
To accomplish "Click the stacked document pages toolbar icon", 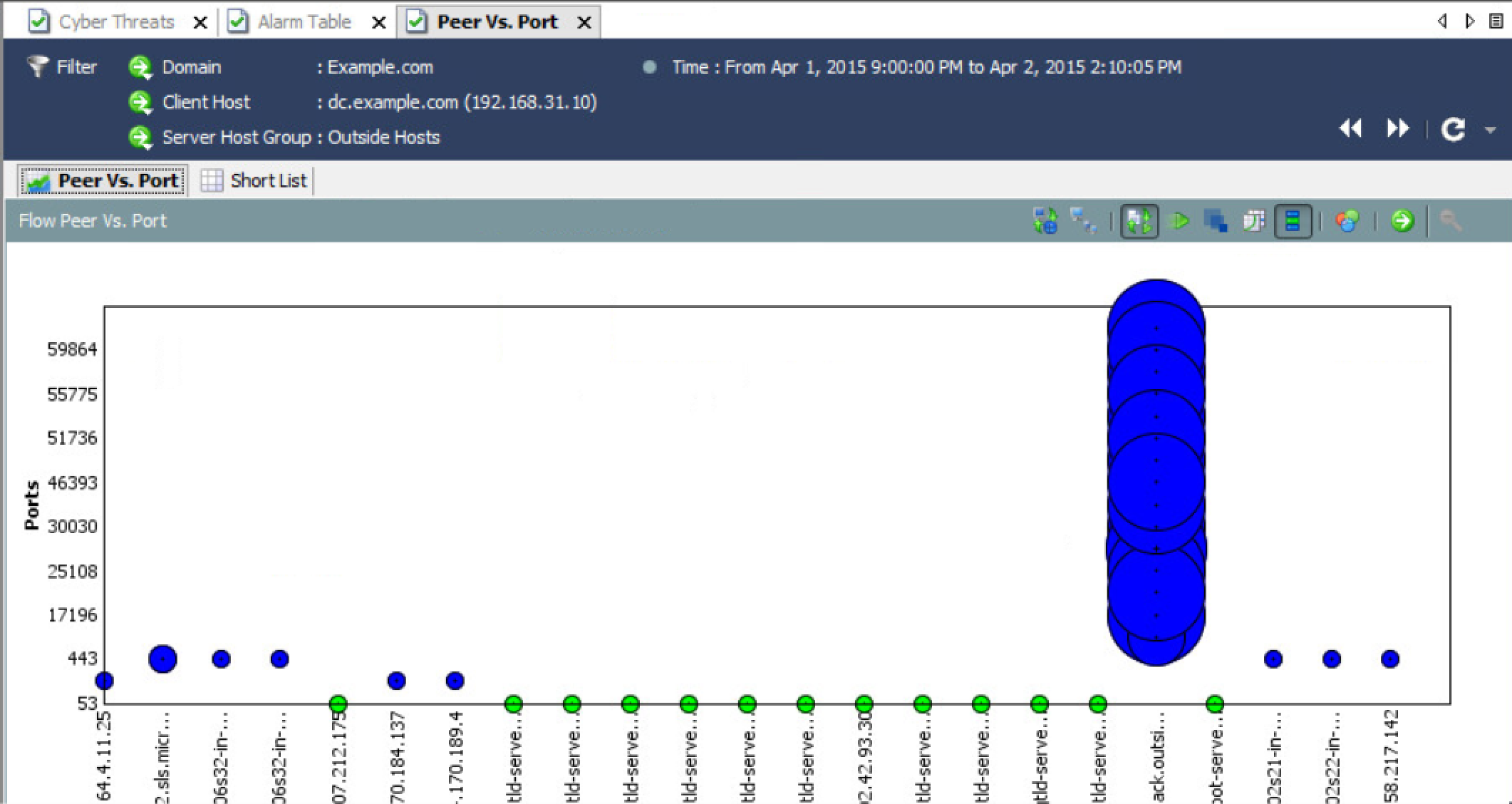I will pyautogui.click(x=1253, y=221).
